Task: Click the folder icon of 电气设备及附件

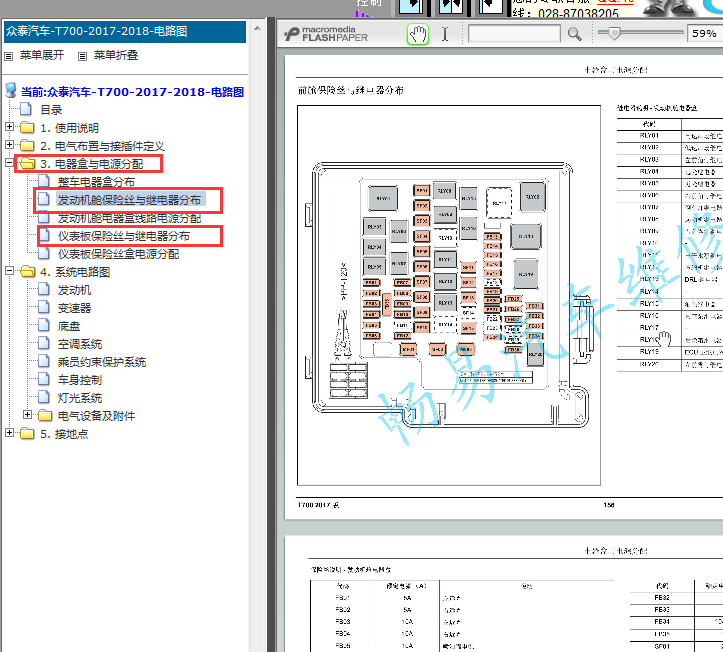Action: 45,415
